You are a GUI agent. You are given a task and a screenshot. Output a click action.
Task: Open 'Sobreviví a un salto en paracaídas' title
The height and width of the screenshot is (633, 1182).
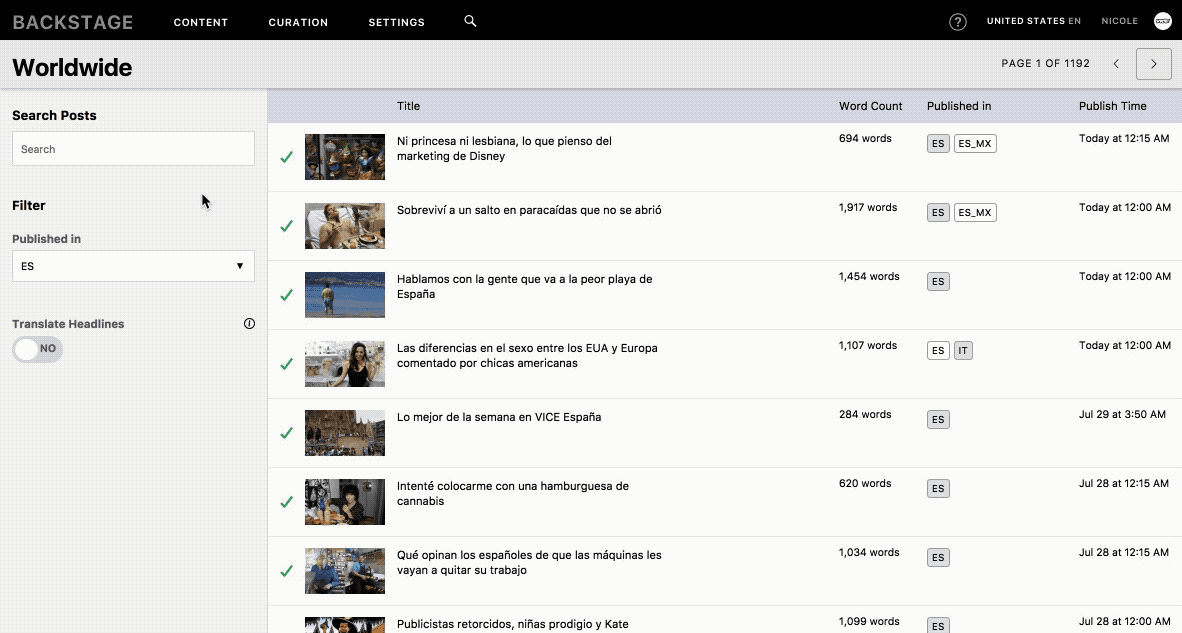coord(529,210)
